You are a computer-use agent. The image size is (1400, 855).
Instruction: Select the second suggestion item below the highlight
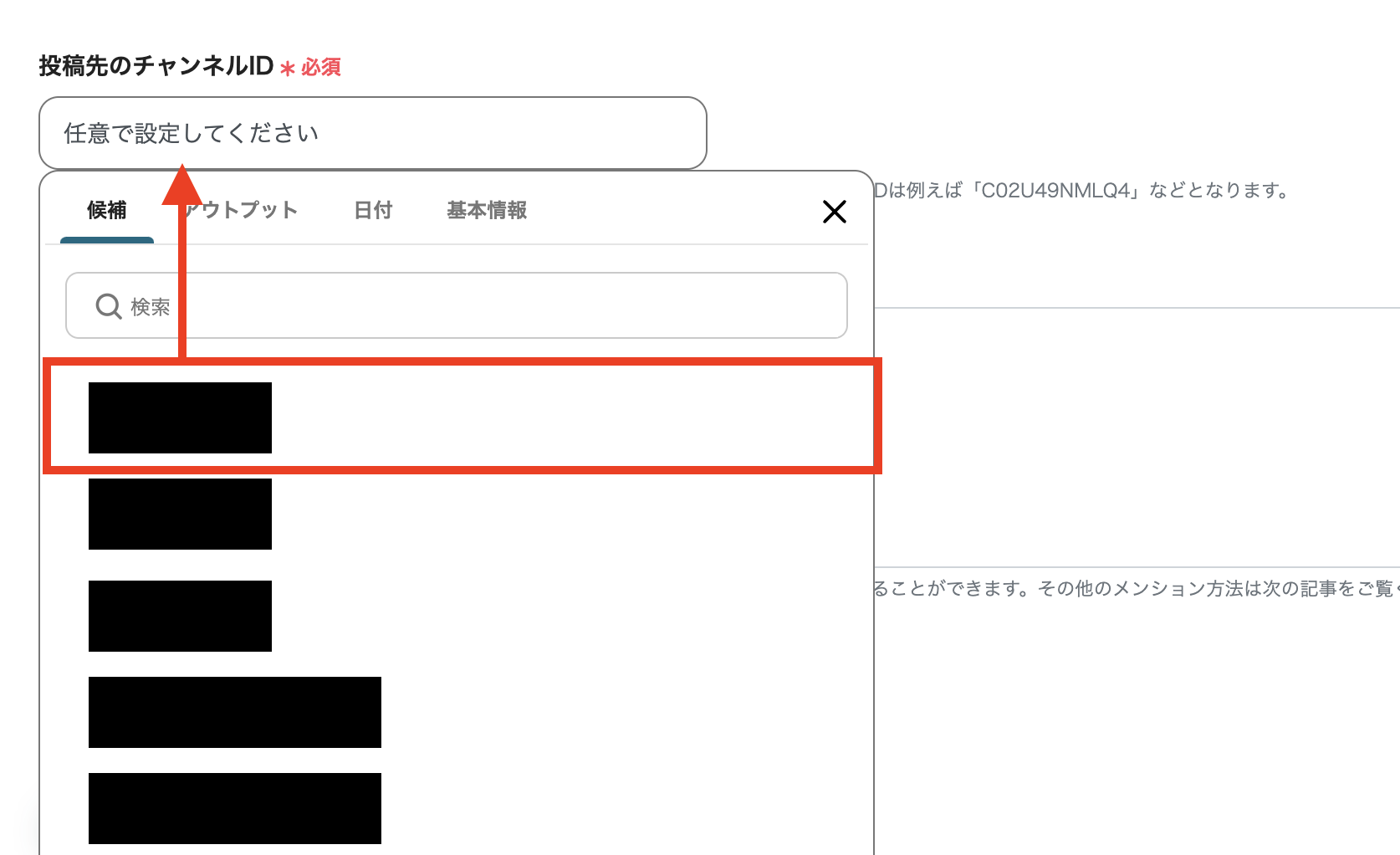[180, 514]
